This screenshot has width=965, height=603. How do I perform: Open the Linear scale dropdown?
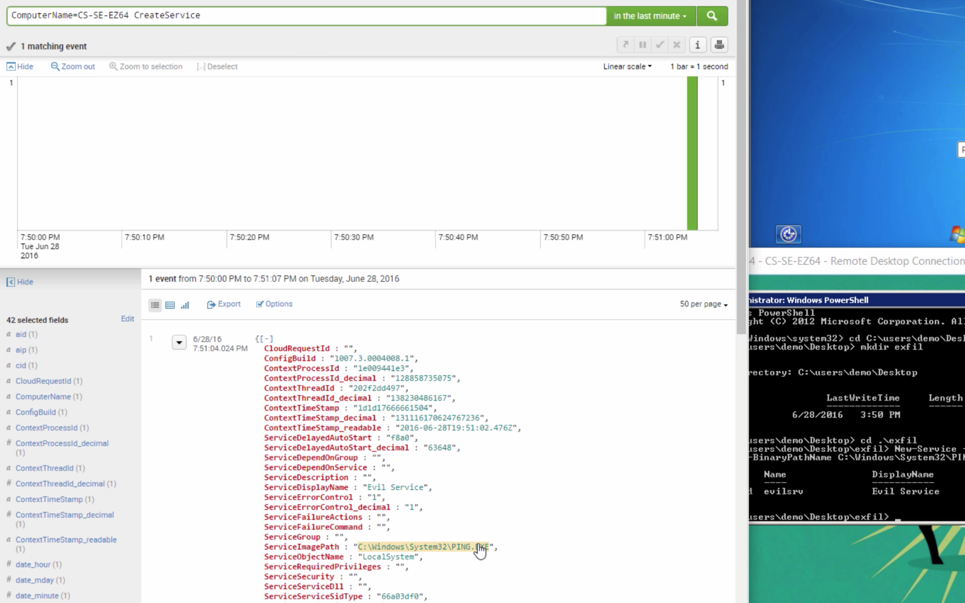627,67
